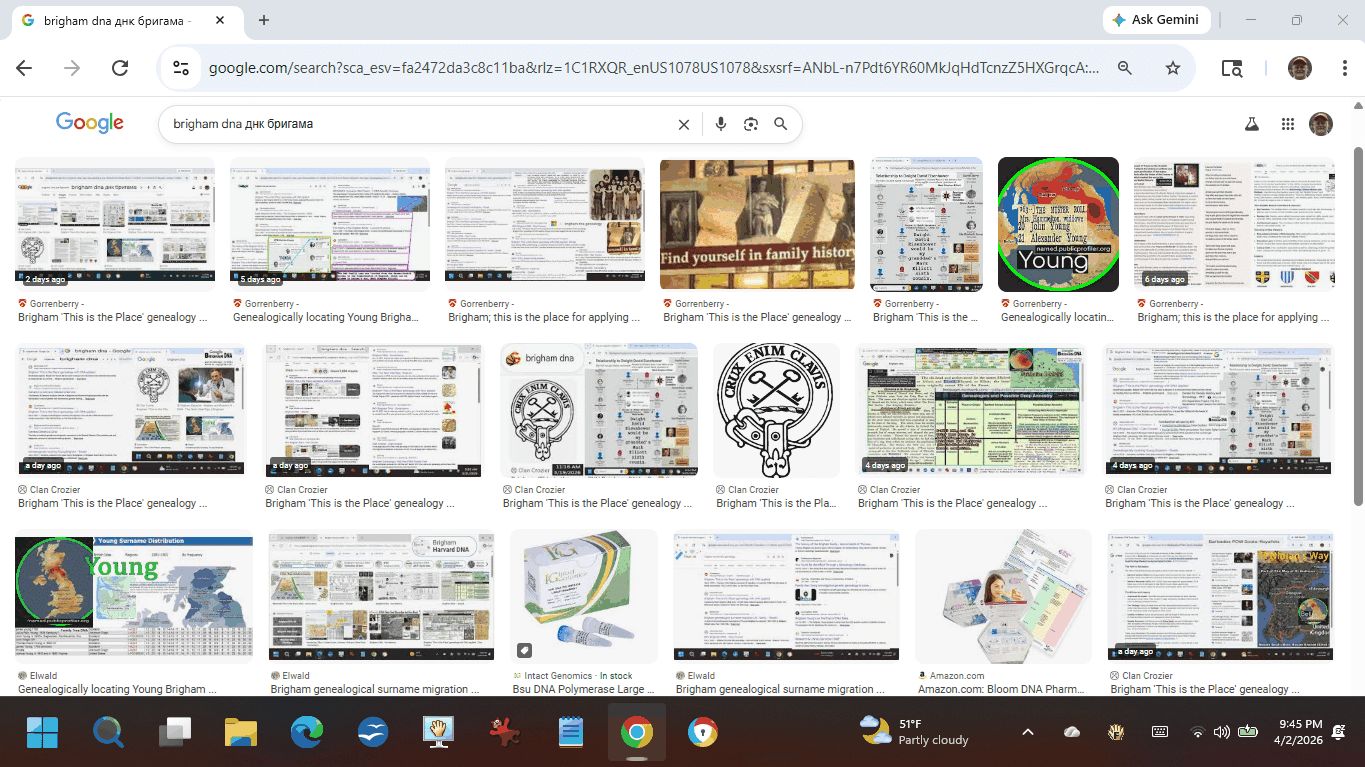Open Chrome three-dot menu
This screenshot has height=767, width=1365.
click(x=1345, y=68)
